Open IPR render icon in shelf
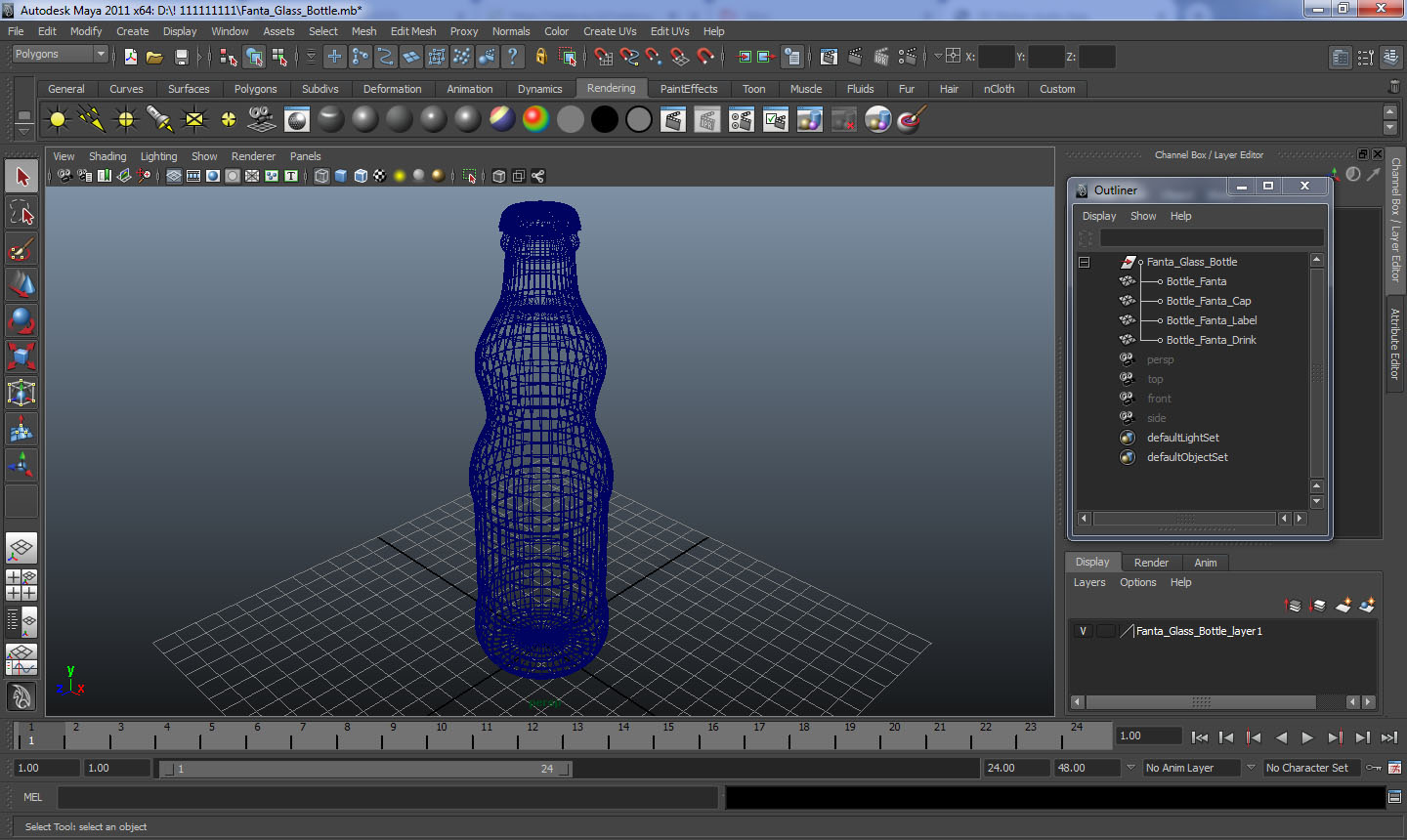Viewport: 1407px width, 840px height. click(706, 120)
